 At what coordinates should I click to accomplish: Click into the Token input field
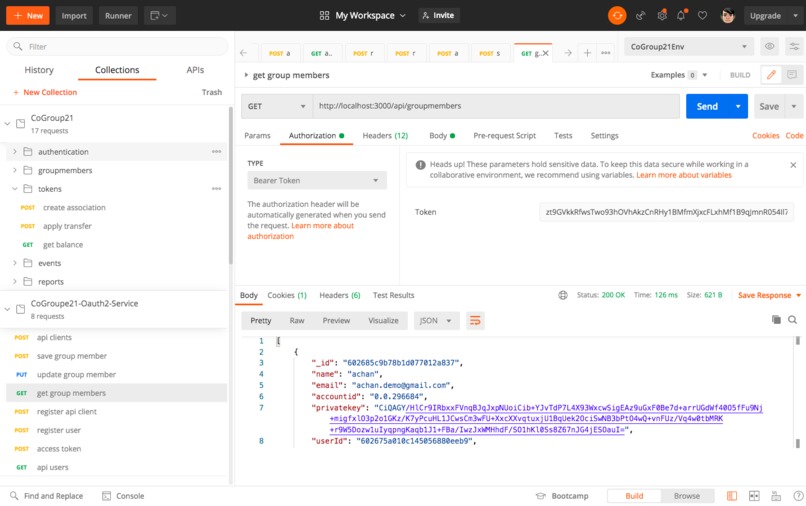tap(666, 212)
